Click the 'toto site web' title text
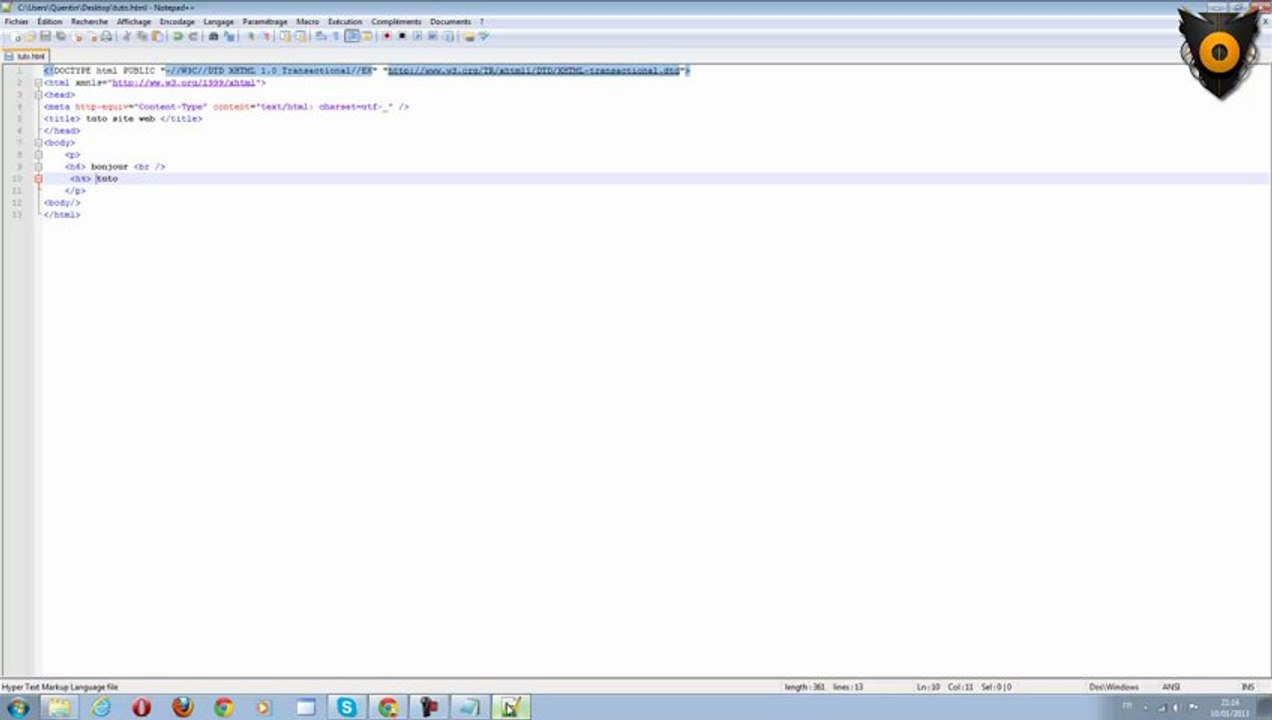The height and width of the screenshot is (720, 1272). coord(120,119)
